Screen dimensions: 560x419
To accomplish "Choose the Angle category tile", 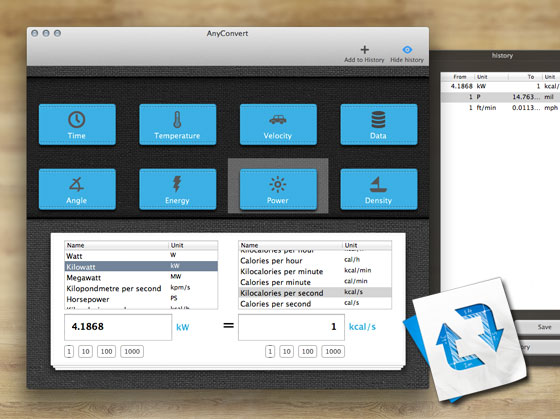I will click(x=77, y=189).
